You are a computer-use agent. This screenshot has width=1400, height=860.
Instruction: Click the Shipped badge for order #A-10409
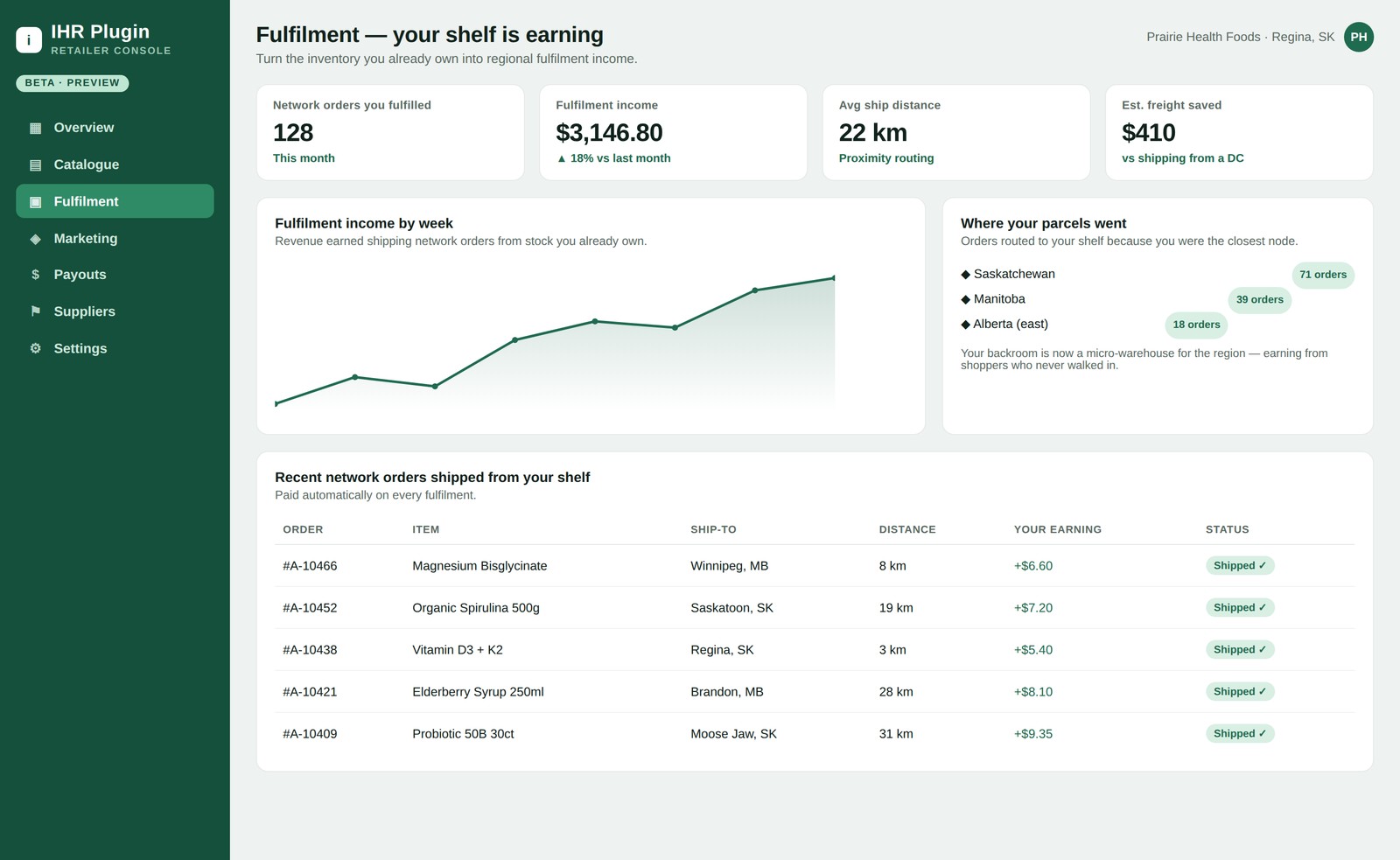(x=1240, y=734)
